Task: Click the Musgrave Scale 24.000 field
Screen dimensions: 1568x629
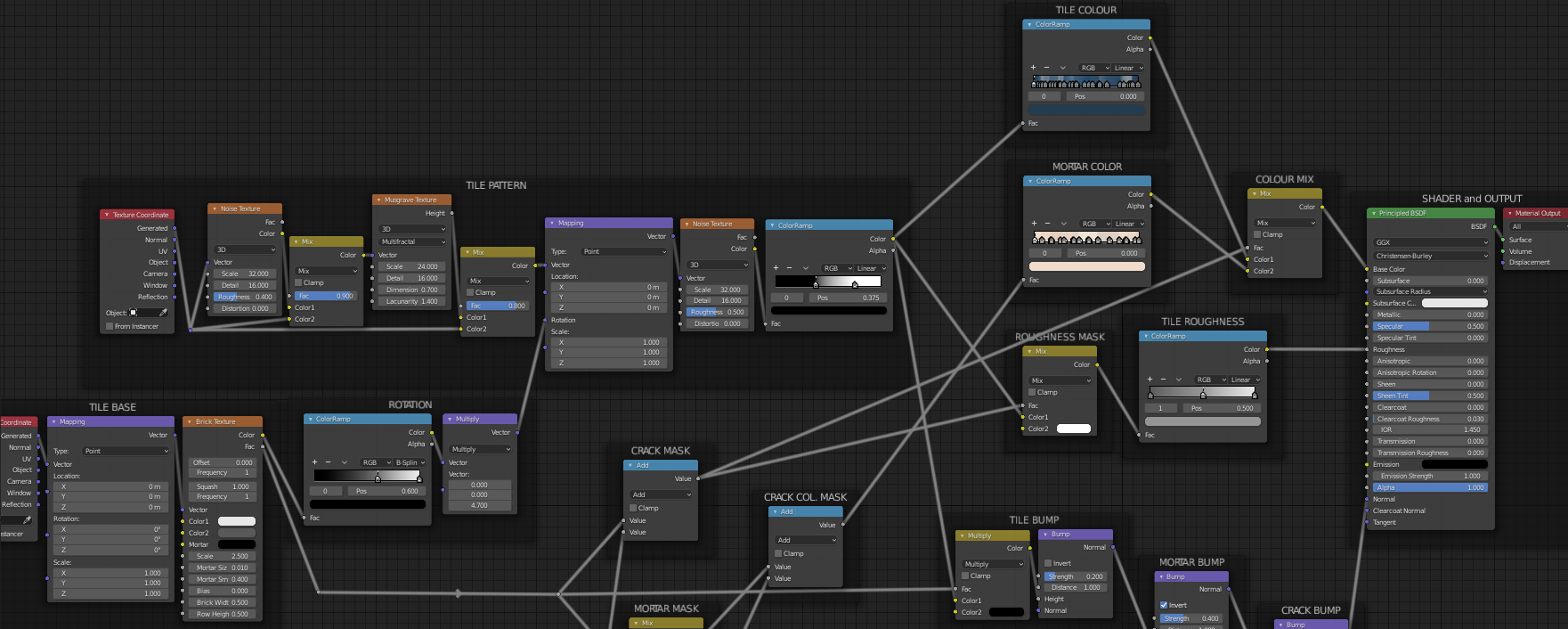Action: (x=411, y=266)
